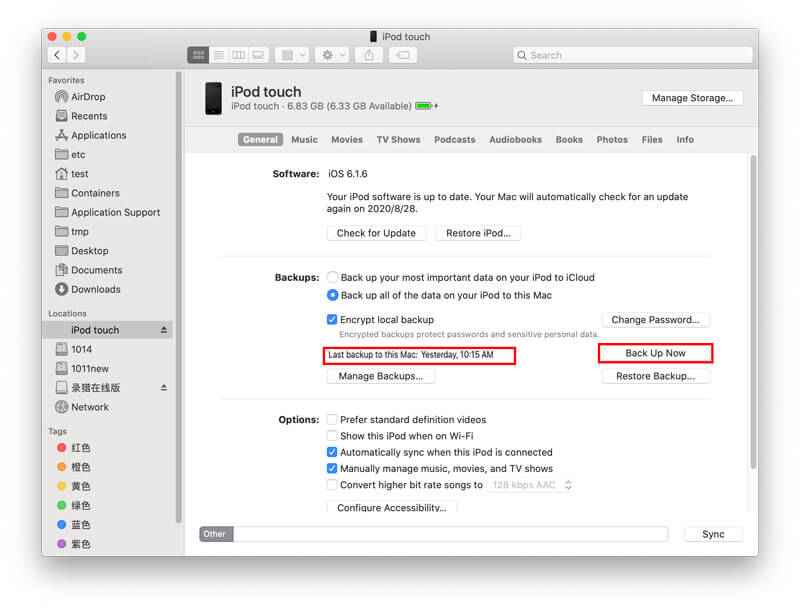Image resolution: width=800 pixels, height=611 pixels.
Task: Click Check for Update
Action: tap(376, 233)
